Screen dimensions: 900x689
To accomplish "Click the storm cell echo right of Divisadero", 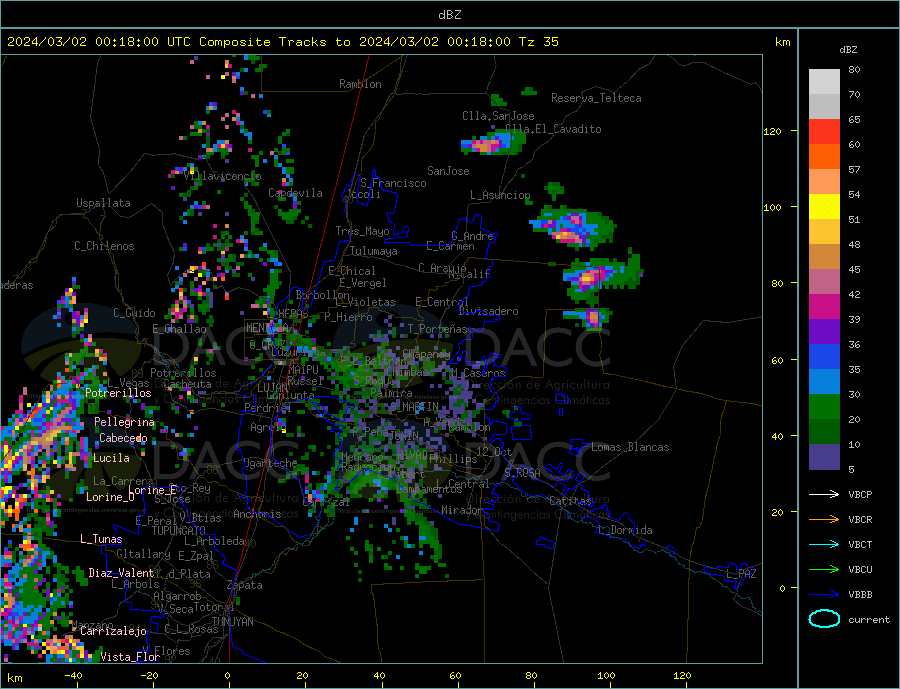I will coord(590,318).
